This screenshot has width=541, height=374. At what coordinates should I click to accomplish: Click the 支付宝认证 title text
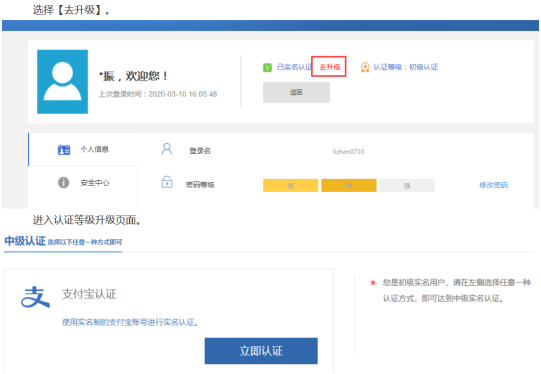89,294
